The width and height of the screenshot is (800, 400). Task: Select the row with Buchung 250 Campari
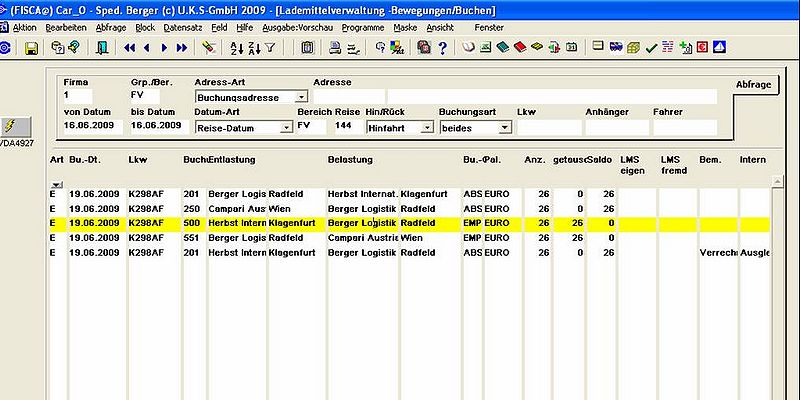[409, 209]
